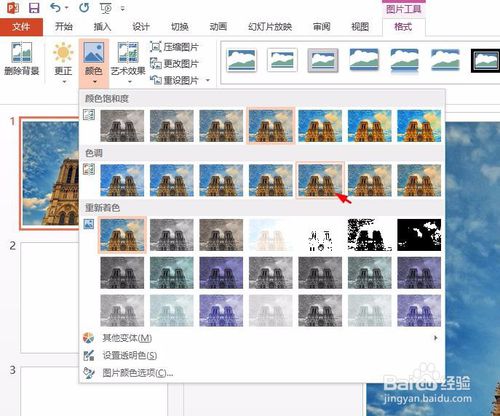Click the fifth picture style, reflected thumbnail

pos(404,61)
